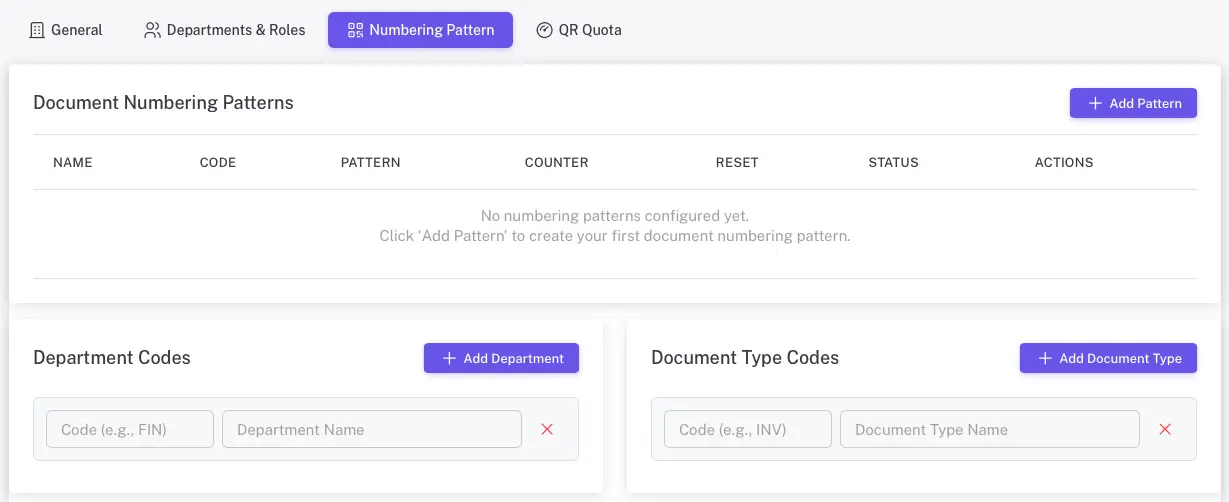Switch to the Departments & Roles tab
1229x502 pixels.
pyautogui.click(x=225, y=30)
